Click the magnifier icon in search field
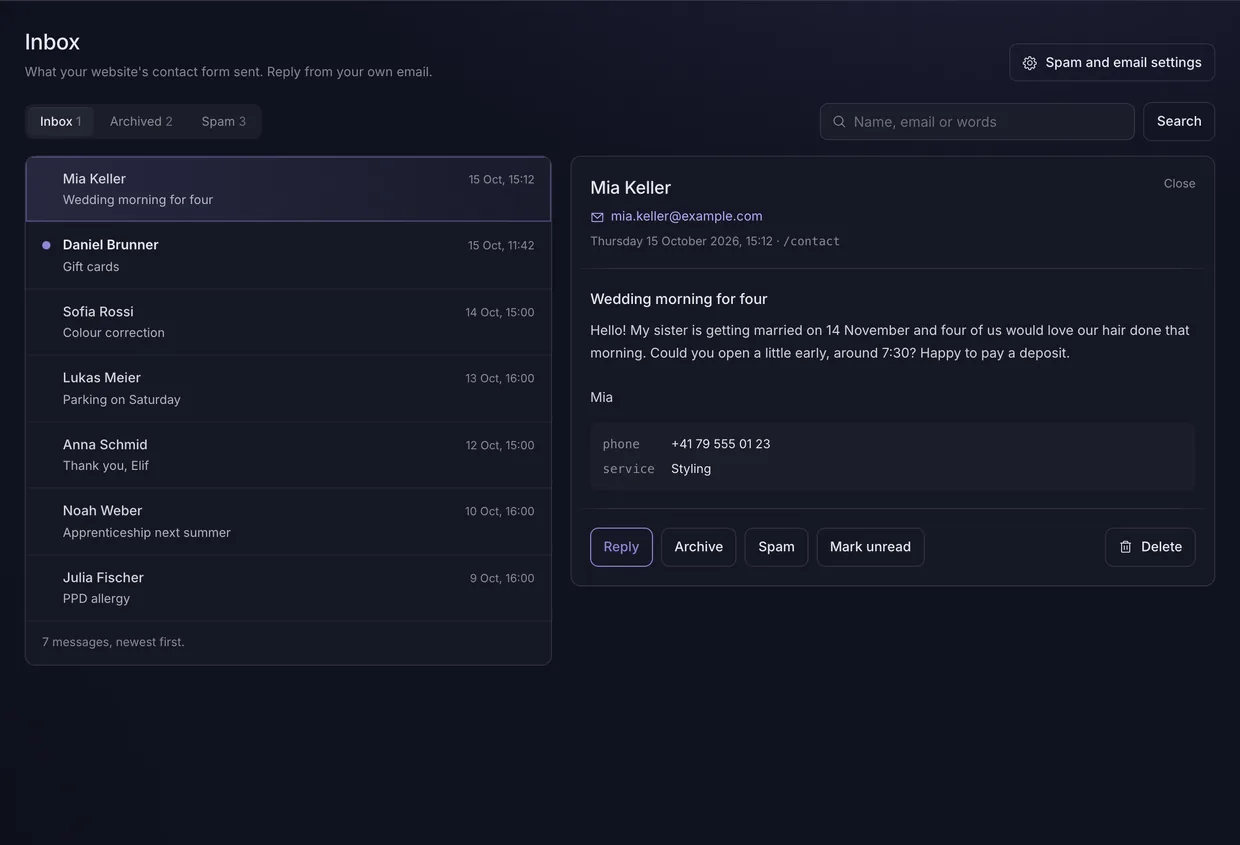The width and height of the screenshot is (1240, 845). (x=839, y=122)
